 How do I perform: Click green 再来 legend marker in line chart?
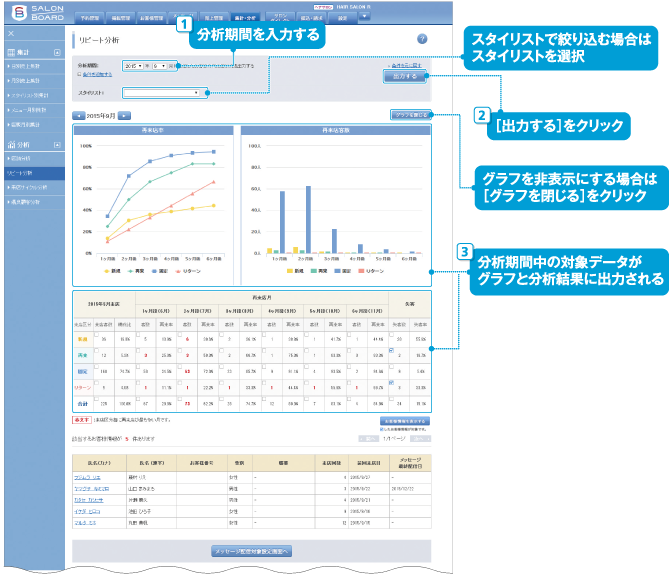(130, 271)
